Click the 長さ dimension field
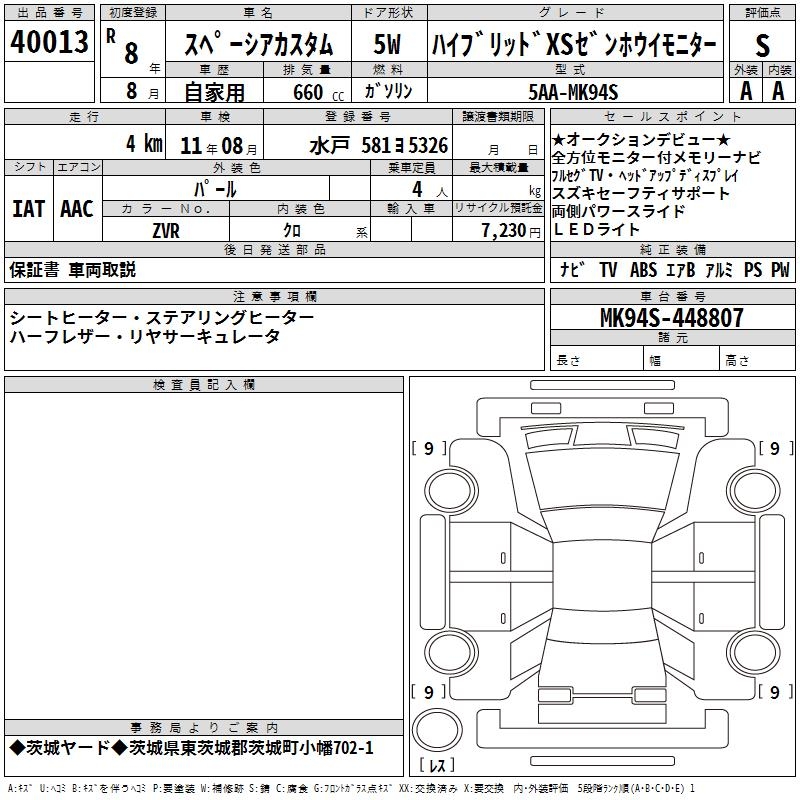Image resolution: width=800 pixels, height=800 pixels. pos(597,360)
